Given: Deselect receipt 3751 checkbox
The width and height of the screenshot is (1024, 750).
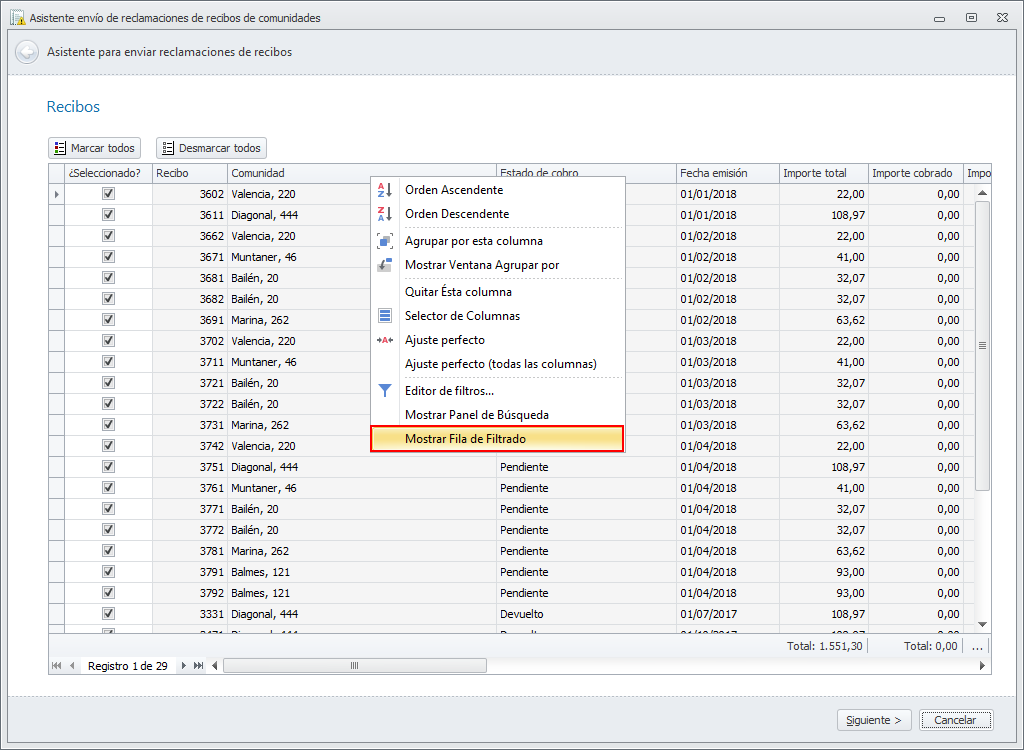Looking at the screenshot, I should [108, 466].
